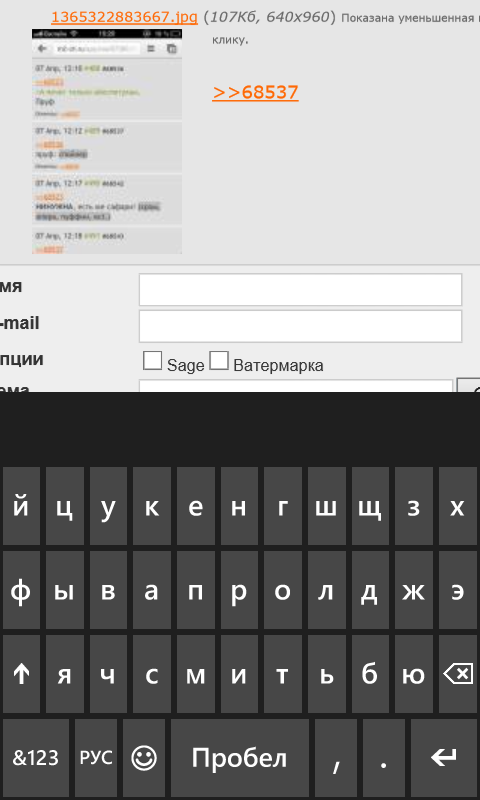This screenshot has height=800, width=480.
Task: Tap the letter ж key
Action: 414,590
